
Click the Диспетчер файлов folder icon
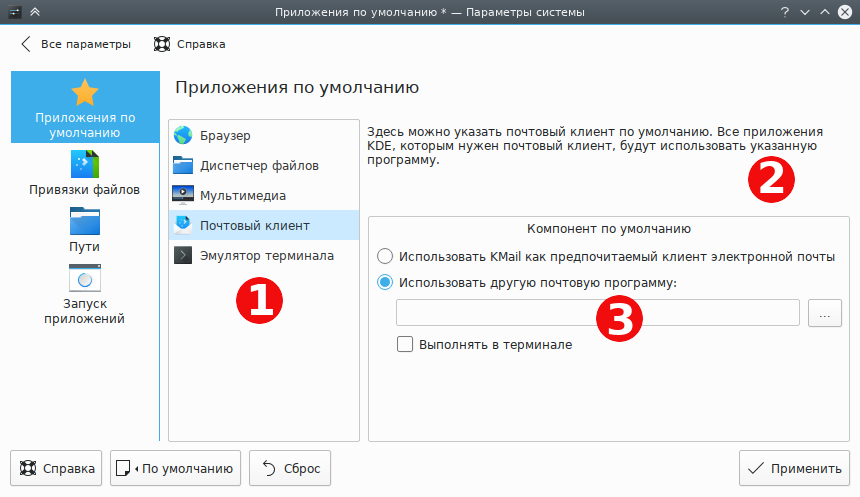(x=182, y=165)
